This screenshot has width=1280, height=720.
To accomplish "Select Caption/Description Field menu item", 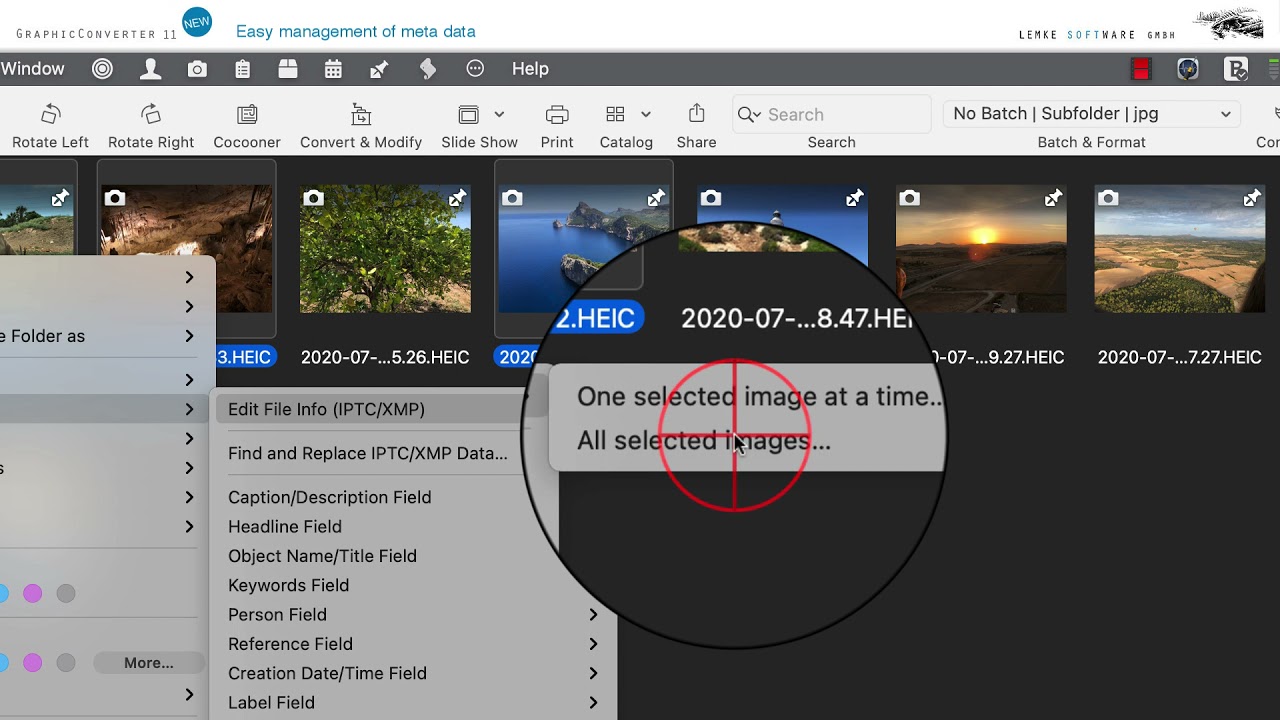I will 330,497.
